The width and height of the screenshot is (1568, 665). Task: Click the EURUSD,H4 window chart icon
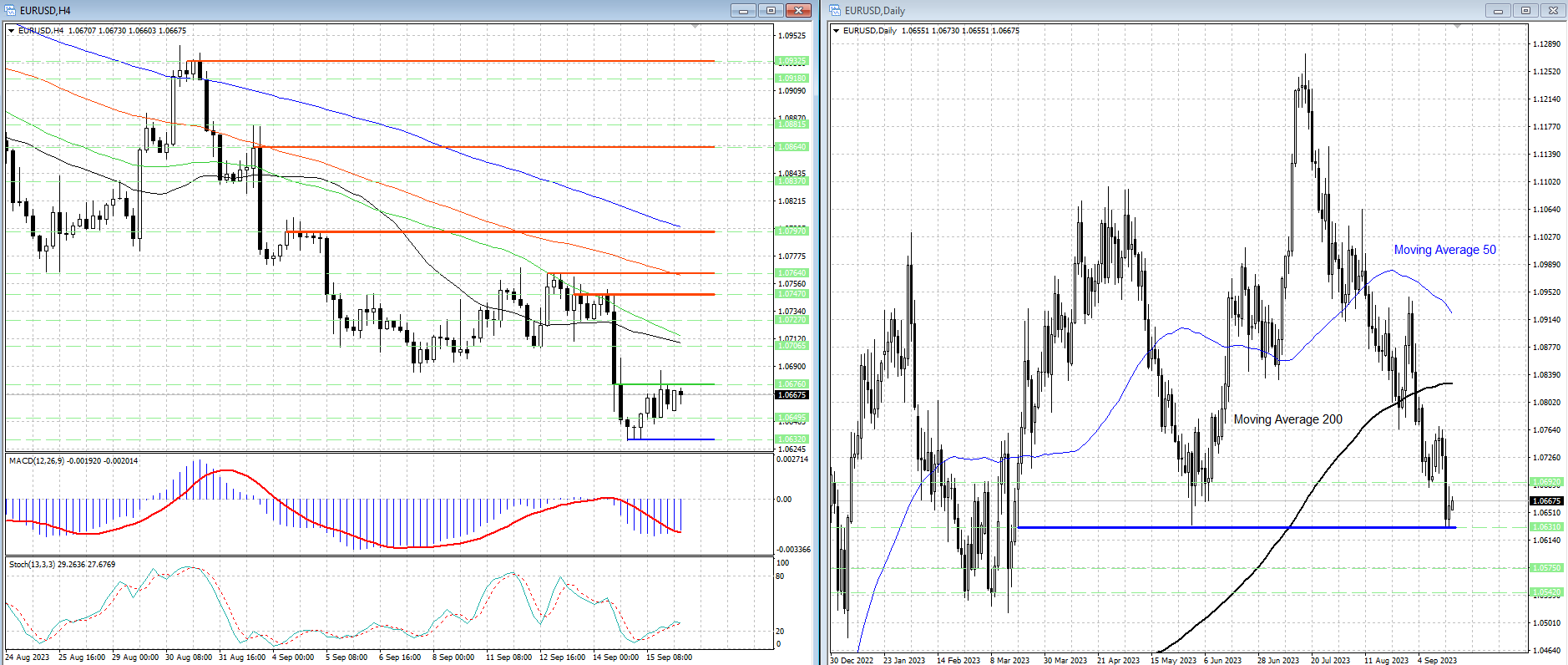(11, 11)
